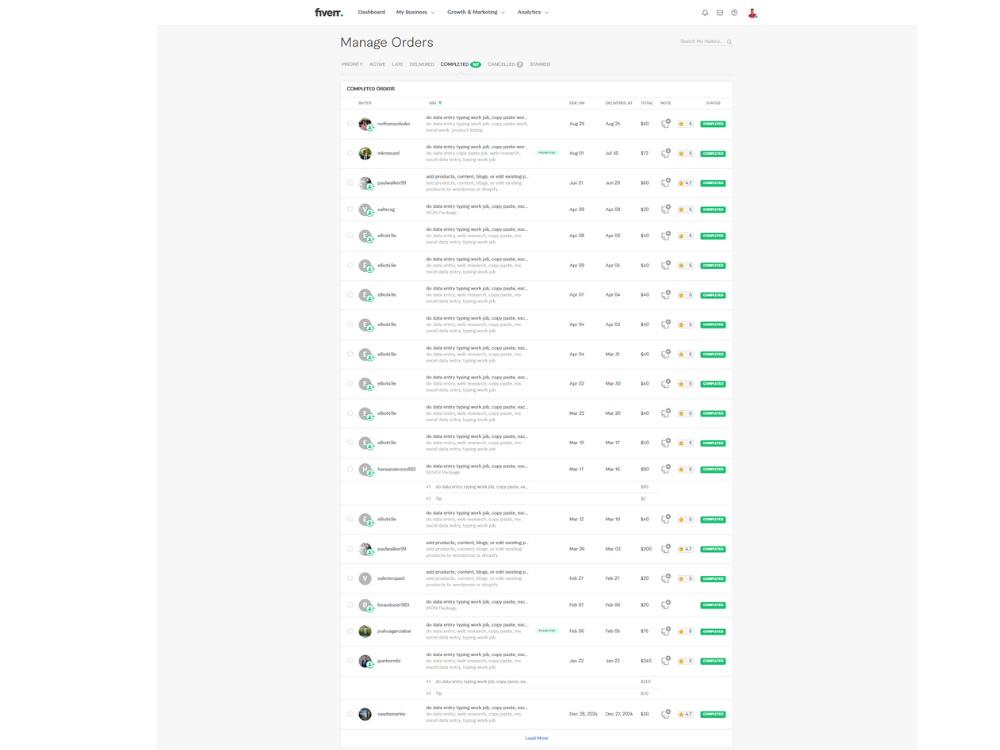Star beaudozier983's order
This screenshot has height=750, width=1000.
[x=349, y=605]
